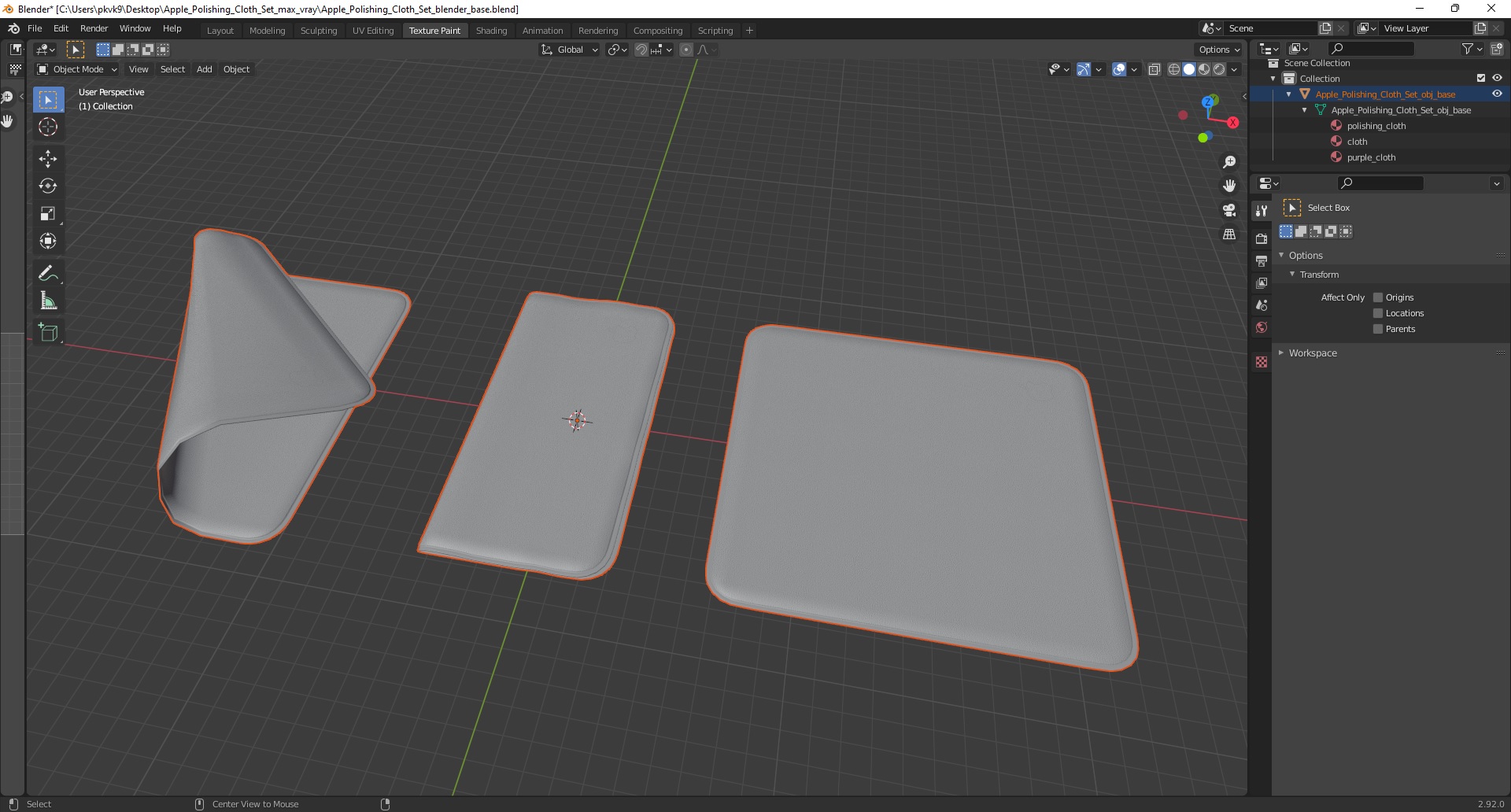Click the properties editor search field
Image resolution: width=1511 pixels, height=812 pixels.
click(1380, 183)
